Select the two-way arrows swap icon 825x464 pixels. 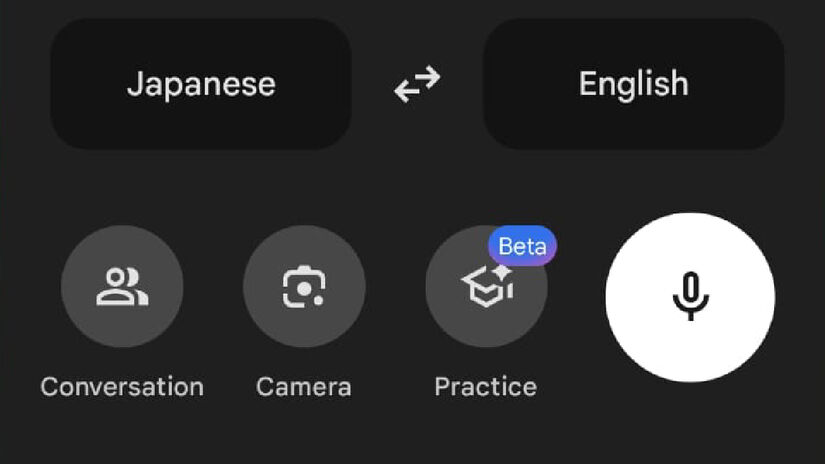point(417,84)
